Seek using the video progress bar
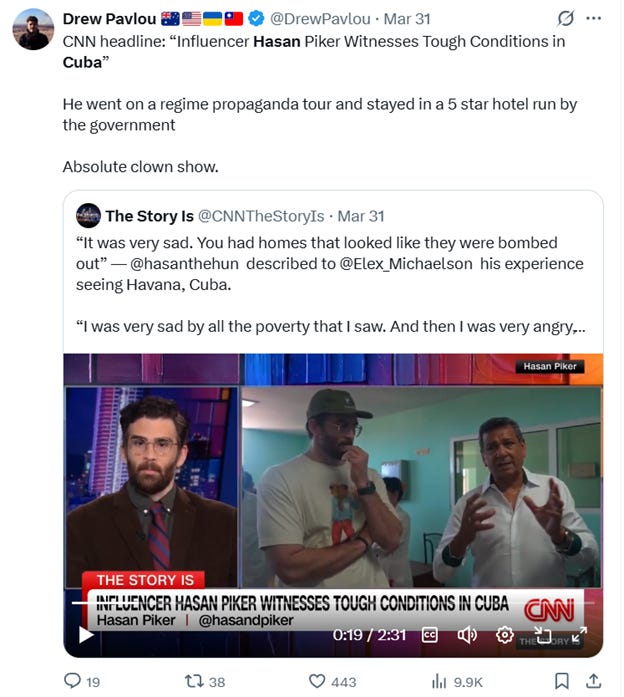 click(x=333, y=603)
